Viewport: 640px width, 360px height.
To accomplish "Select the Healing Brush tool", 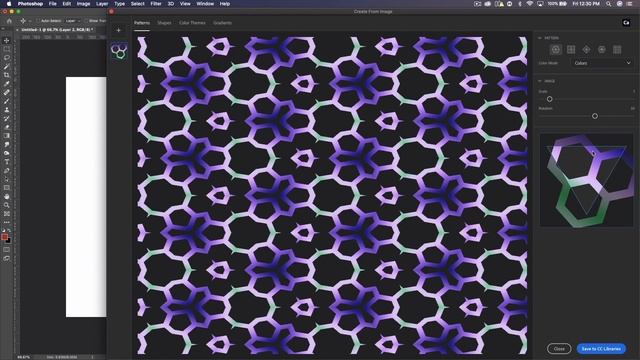I will pos(7,92).
